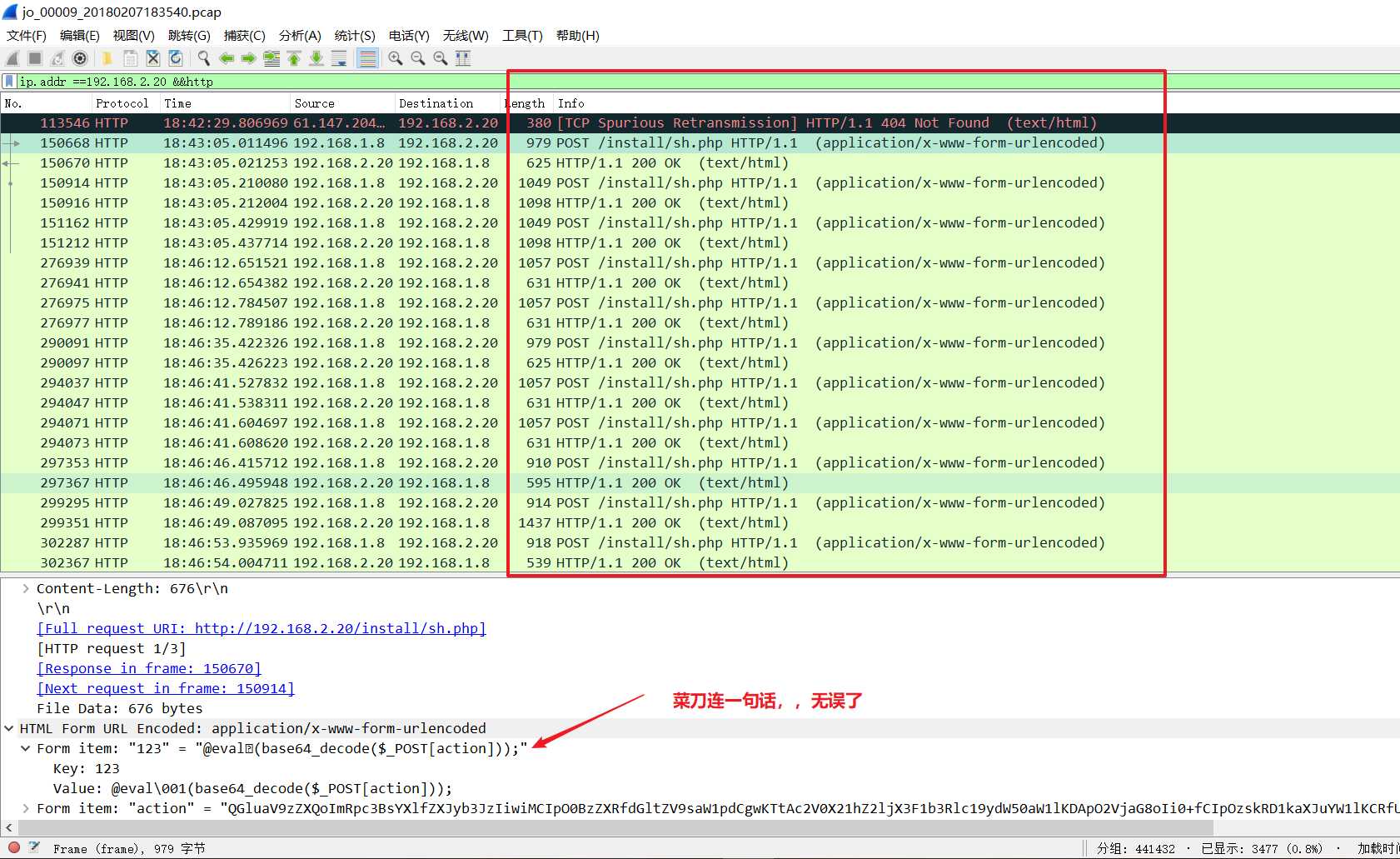The height and width of the screenshot is (859, 1400).
Task: Click the expert info red circle icon
Action: pos(13,847)
